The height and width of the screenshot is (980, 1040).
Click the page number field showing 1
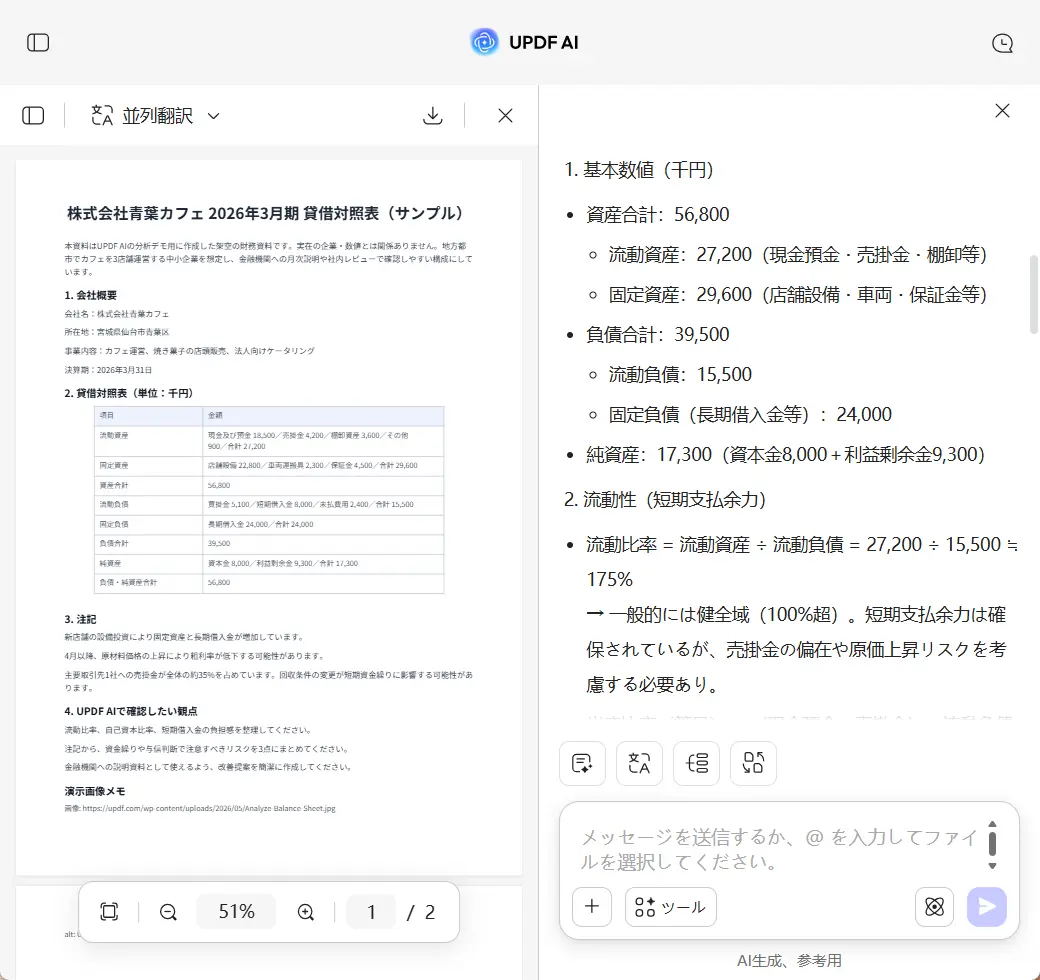coord(371,912)
